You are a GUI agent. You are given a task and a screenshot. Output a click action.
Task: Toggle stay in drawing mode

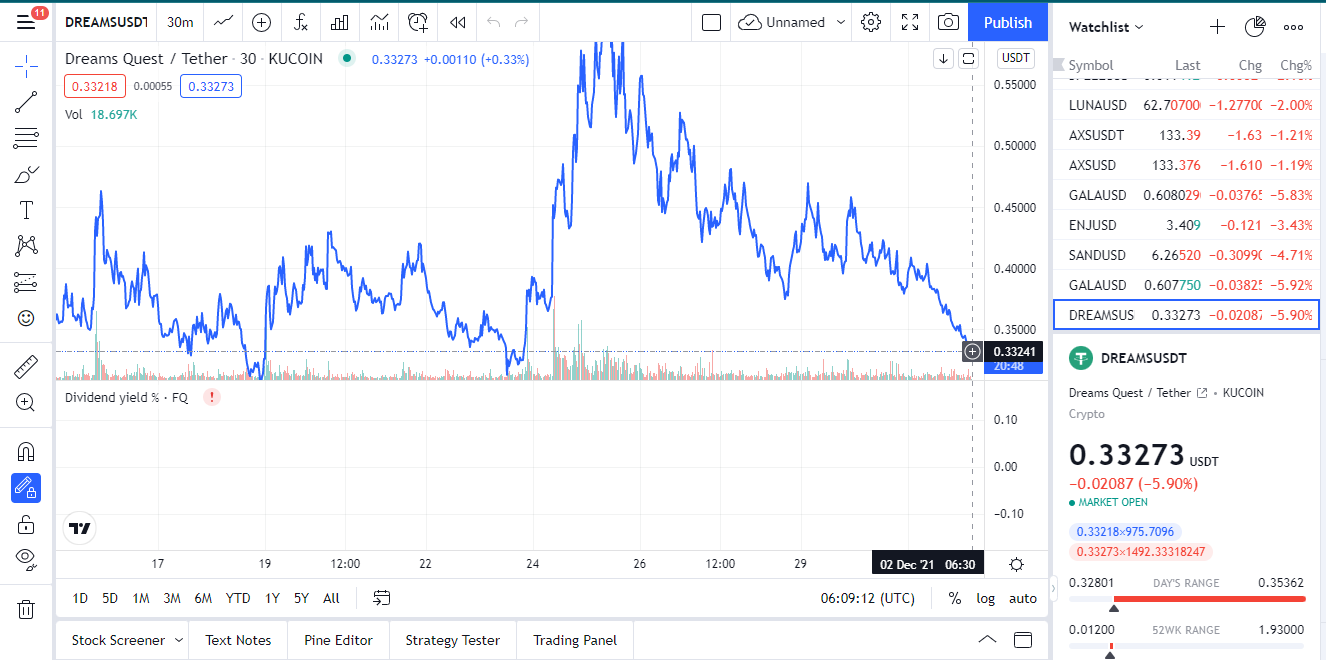coord(26,488)
